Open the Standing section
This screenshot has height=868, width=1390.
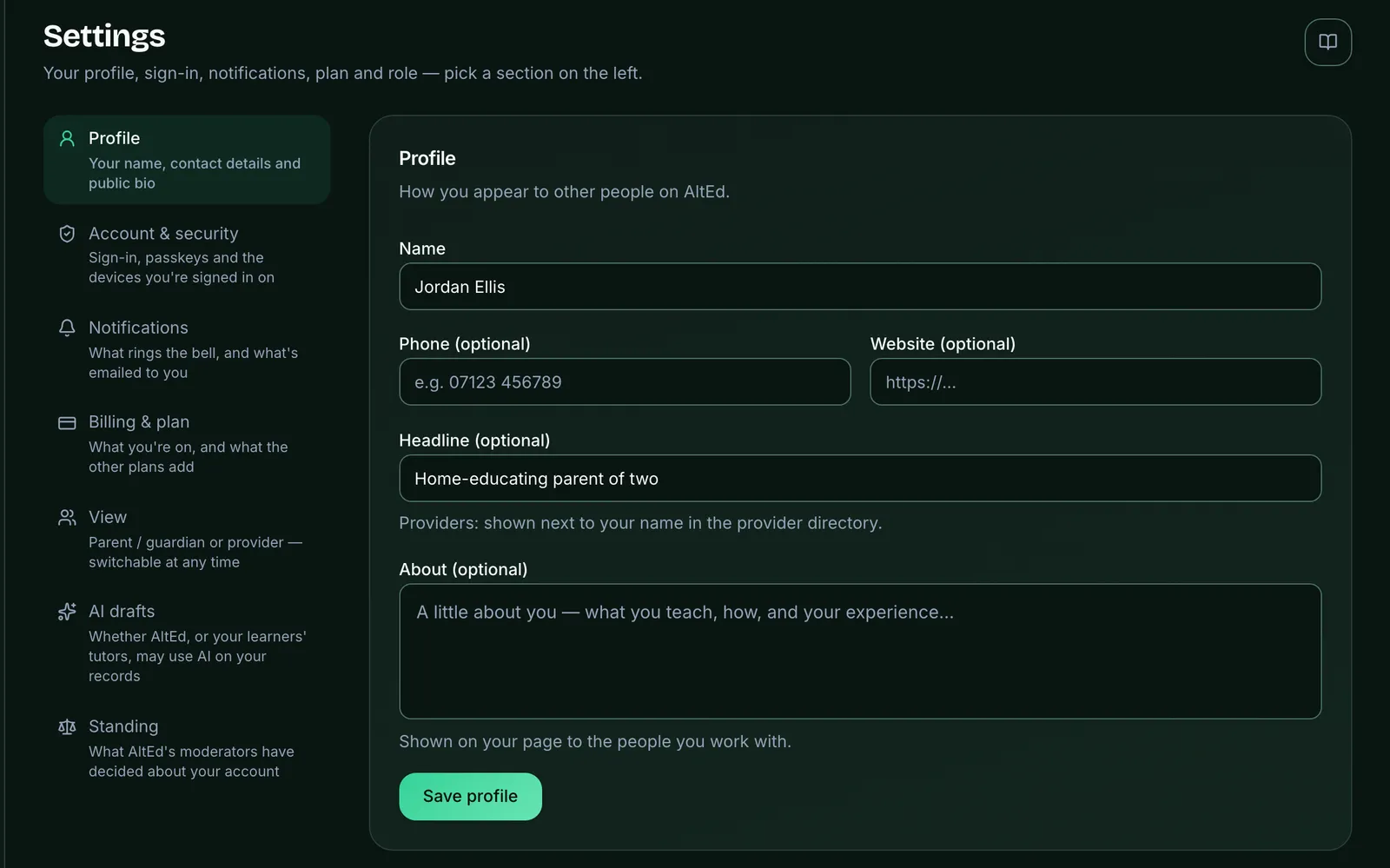pyautogui.click(x=187, y=748)
